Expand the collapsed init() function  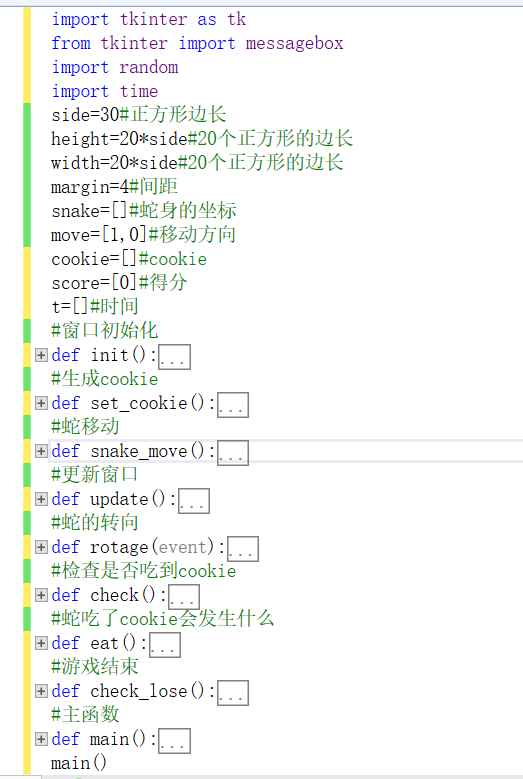[x=41, y=355]
